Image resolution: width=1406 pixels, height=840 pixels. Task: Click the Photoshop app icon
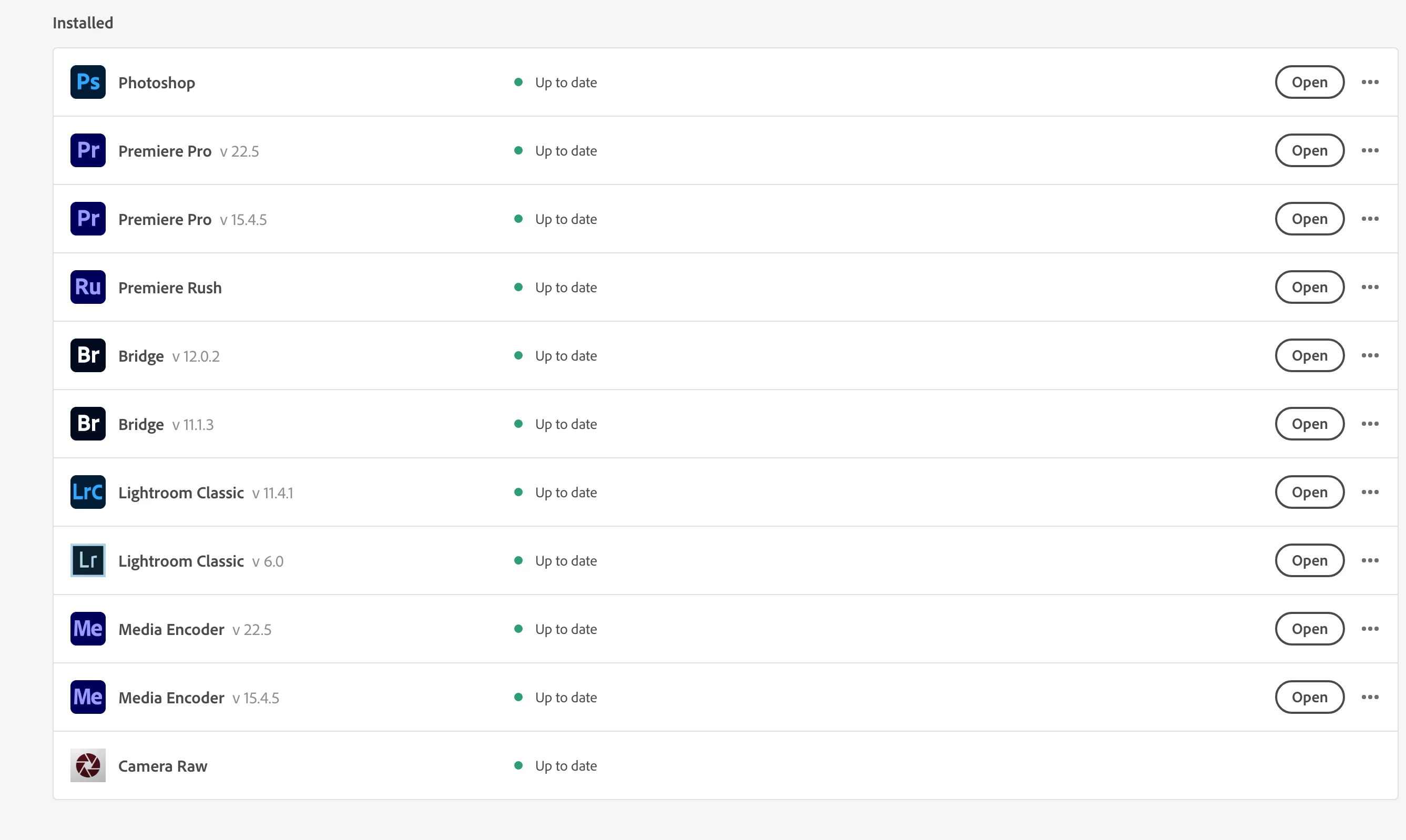coord(88,82)
